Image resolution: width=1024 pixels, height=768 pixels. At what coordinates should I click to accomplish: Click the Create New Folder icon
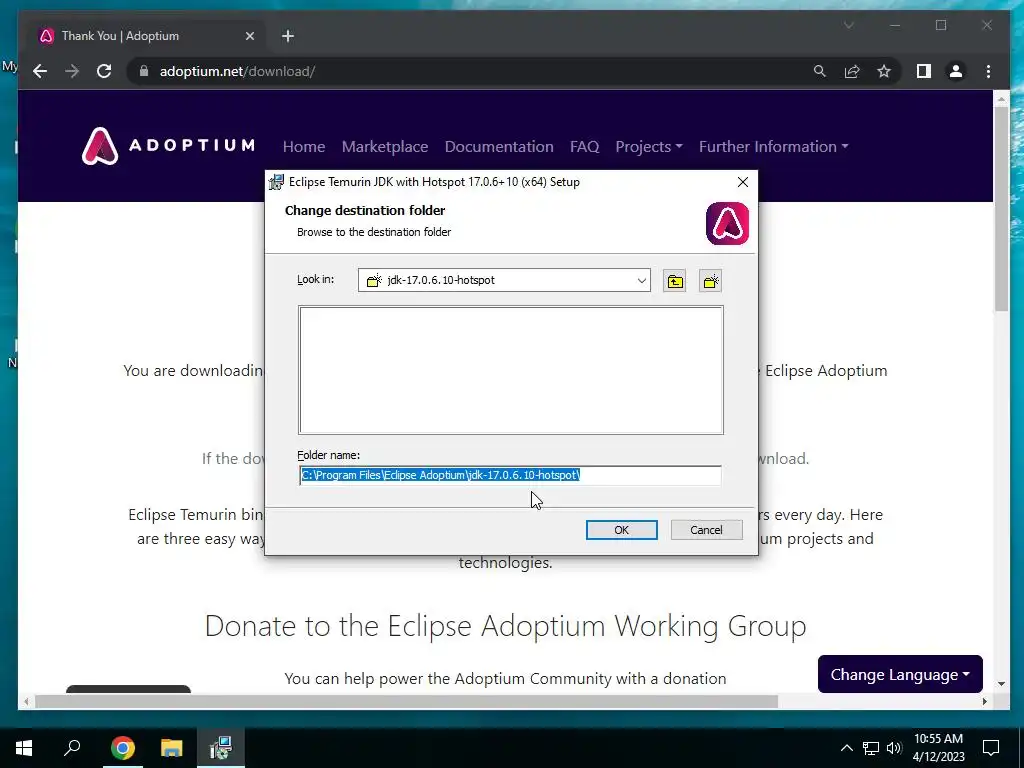coord(711,281)
